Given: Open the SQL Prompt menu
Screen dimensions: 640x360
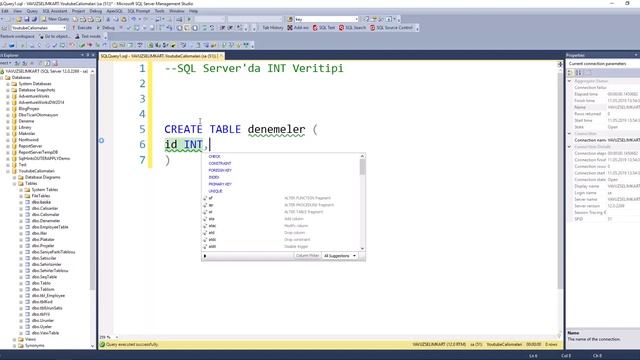Looking at the screenshot, I should (x=139, y=11).
